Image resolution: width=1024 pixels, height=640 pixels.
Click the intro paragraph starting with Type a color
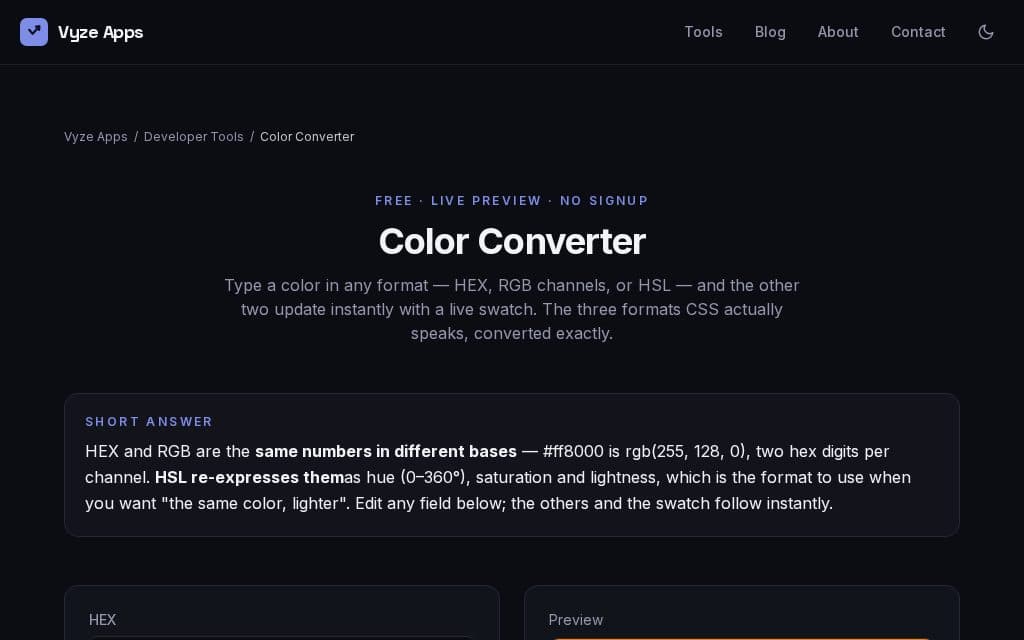[512, 310]
